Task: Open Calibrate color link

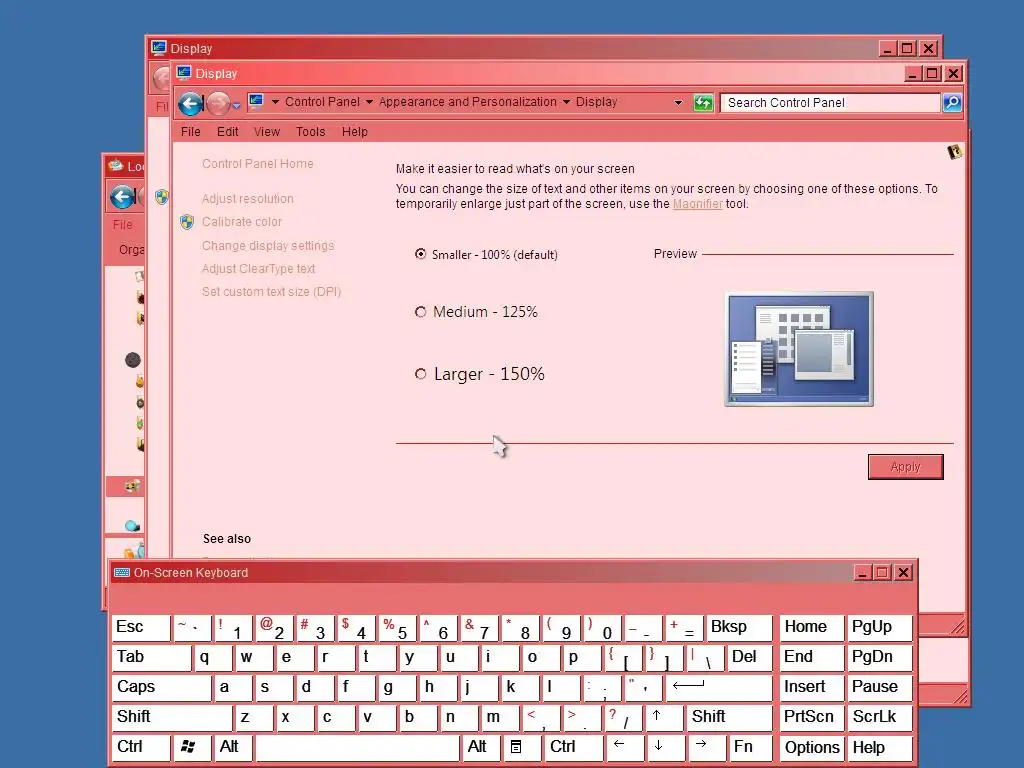Action: [242, 222]
